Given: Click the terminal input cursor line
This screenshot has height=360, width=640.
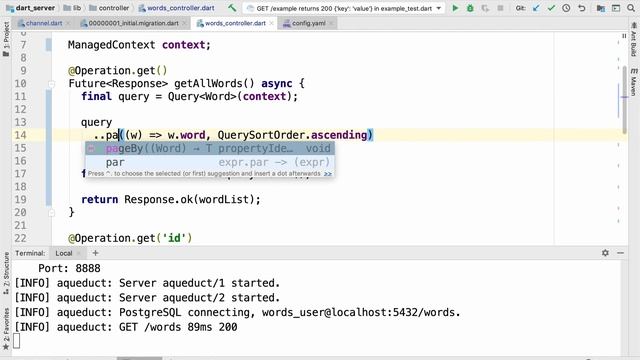Looking at the screenshot, I should click(16, 341).
